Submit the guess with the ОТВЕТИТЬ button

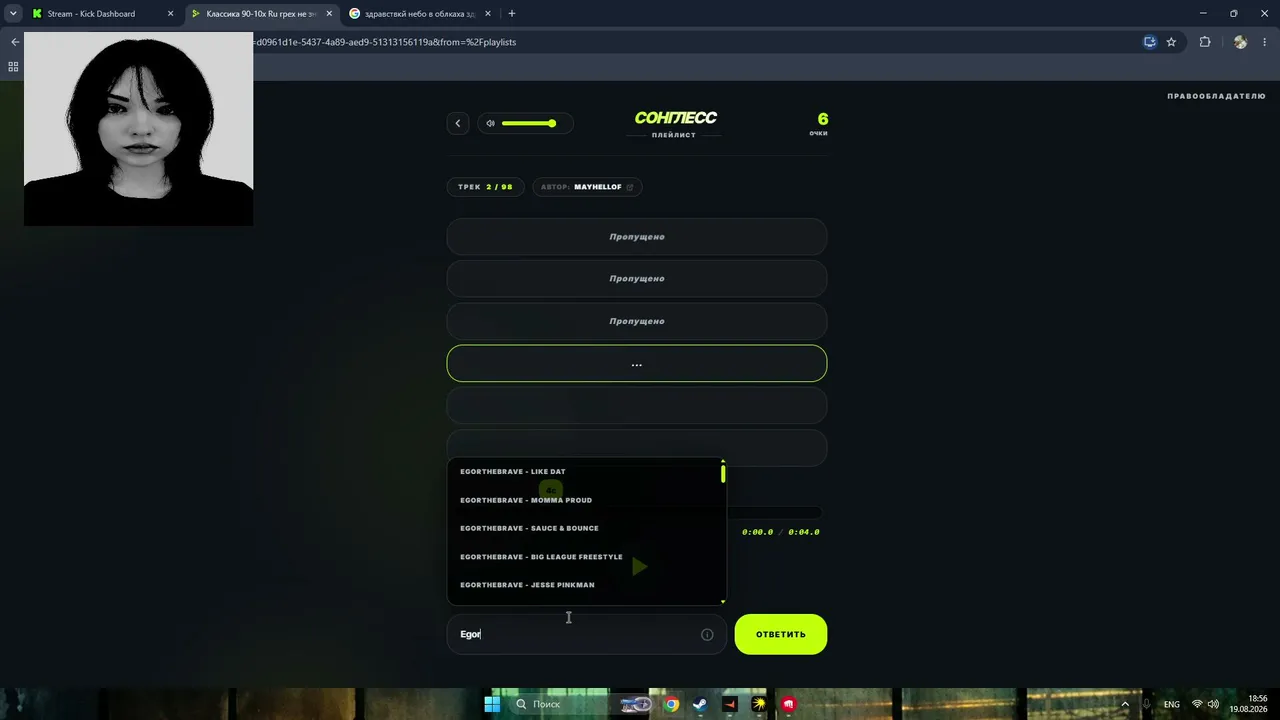click(781, 634)
